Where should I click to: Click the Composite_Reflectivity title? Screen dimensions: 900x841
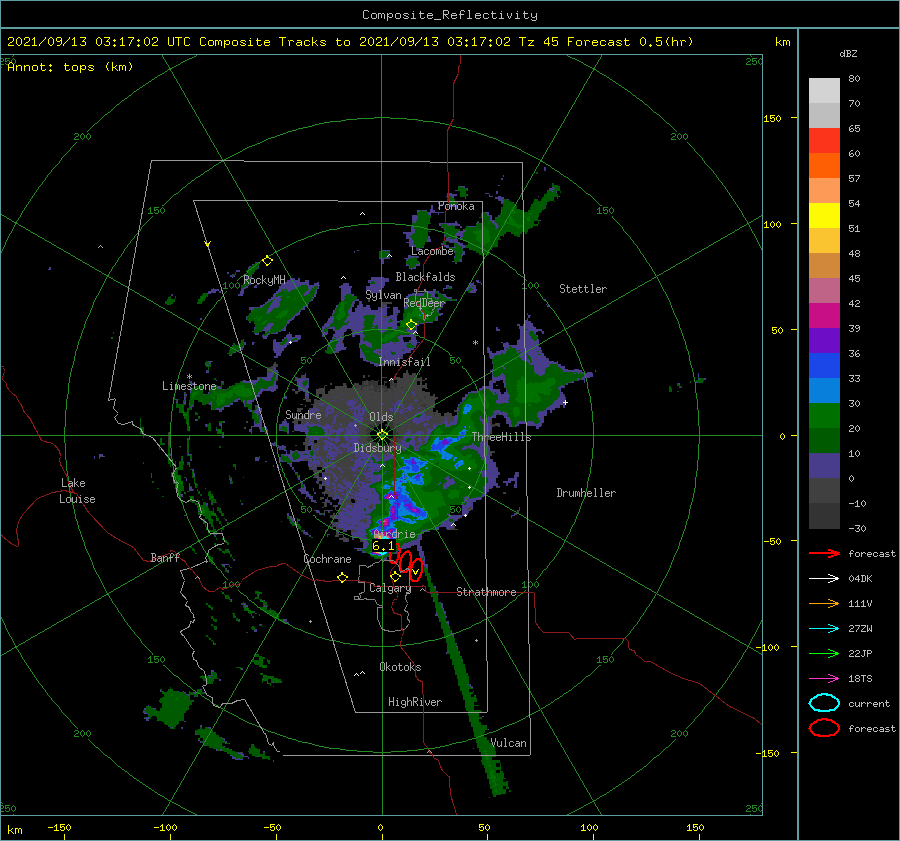point(450,15)
